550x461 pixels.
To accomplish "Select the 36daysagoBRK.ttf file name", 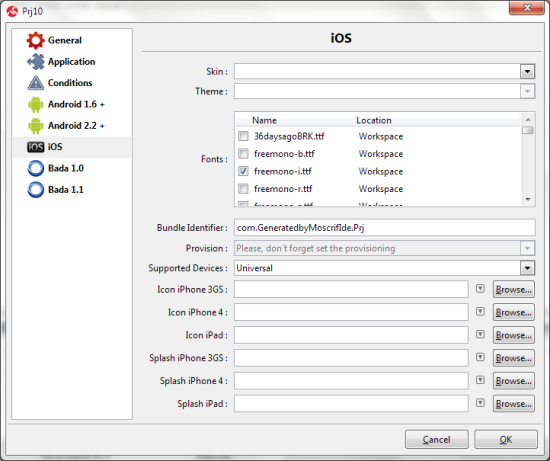I will point(289,136).
